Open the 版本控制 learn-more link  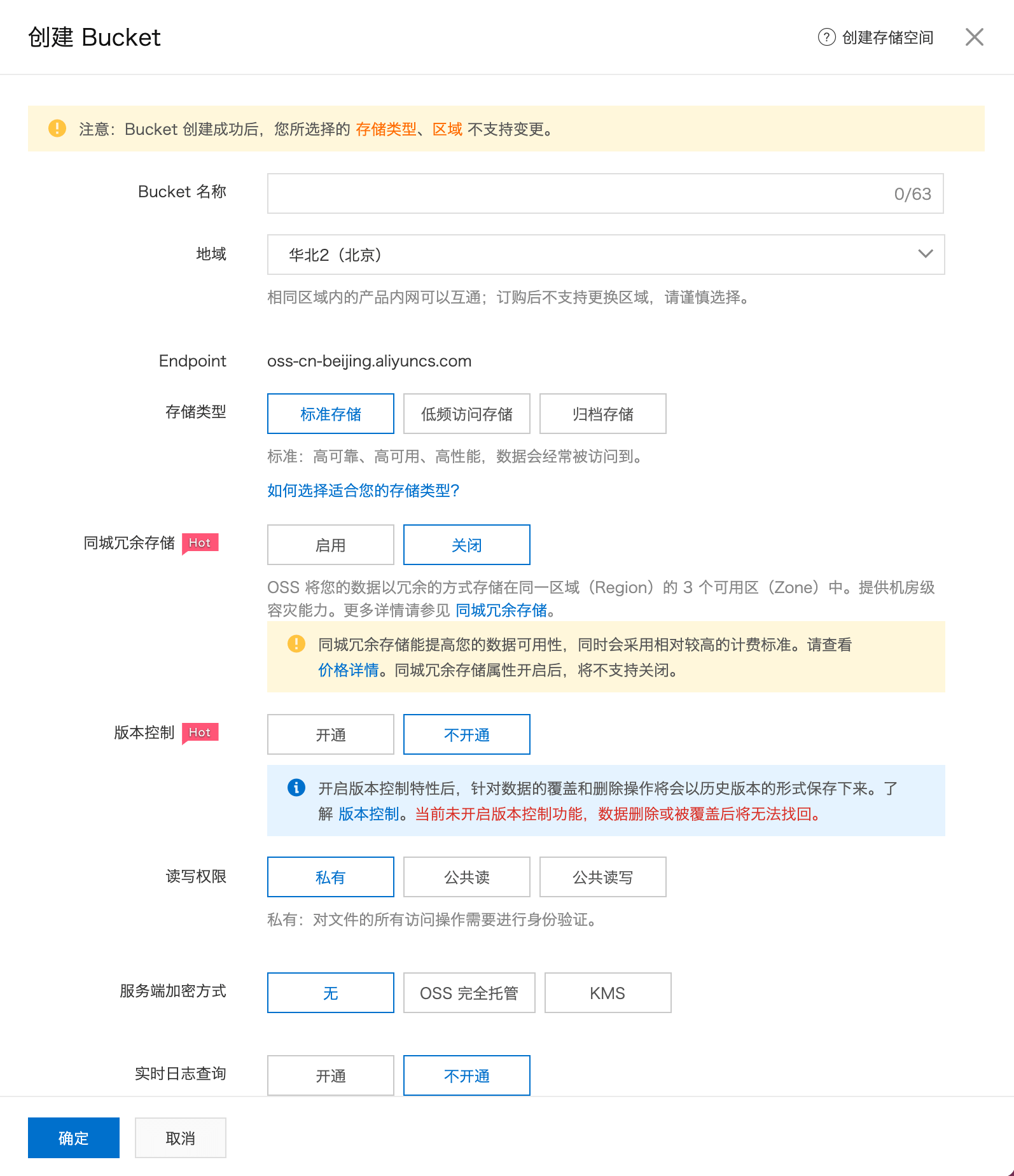click(368, 814)
